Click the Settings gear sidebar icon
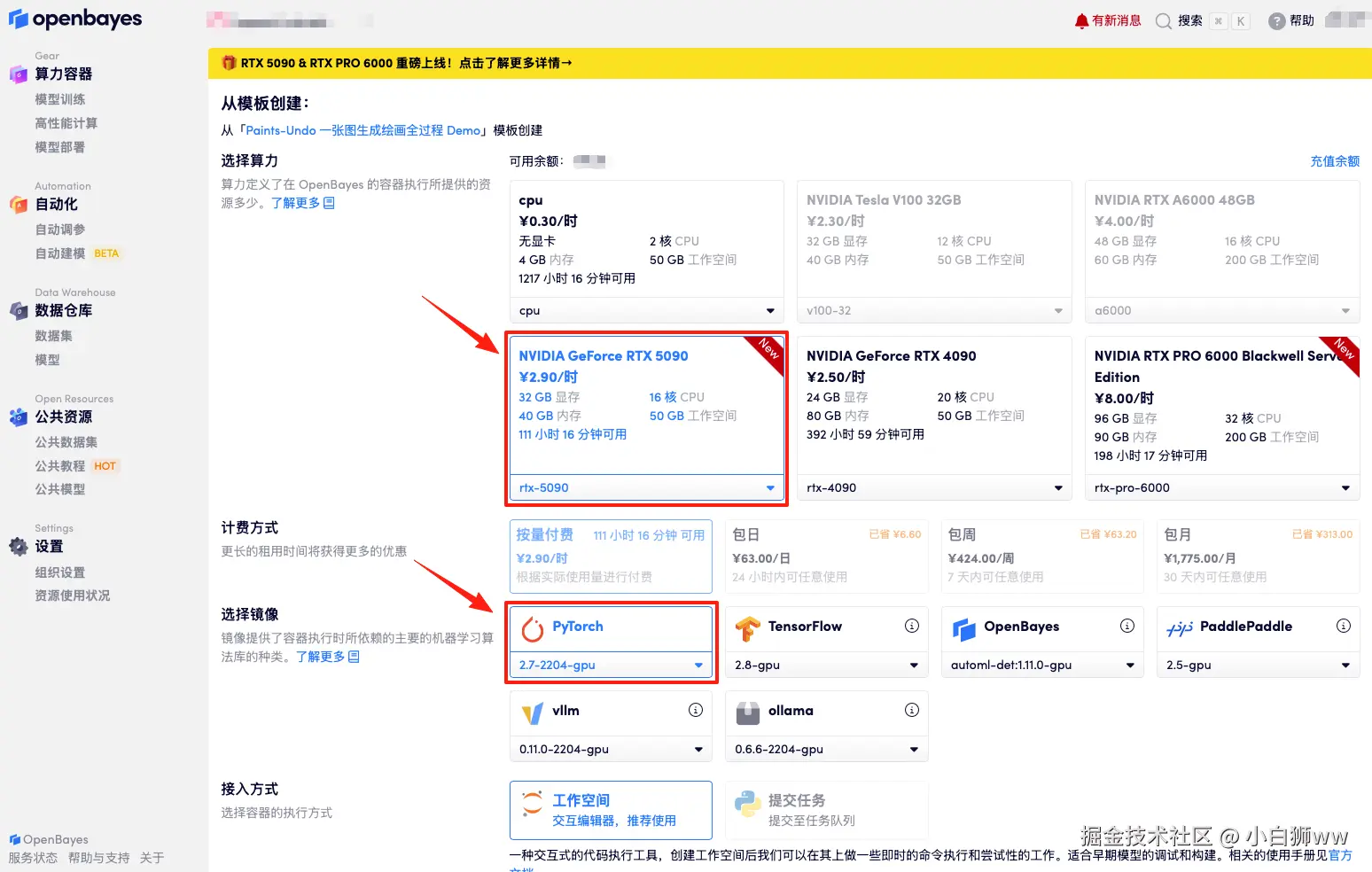1372x872 pixels. click(19, 547)
